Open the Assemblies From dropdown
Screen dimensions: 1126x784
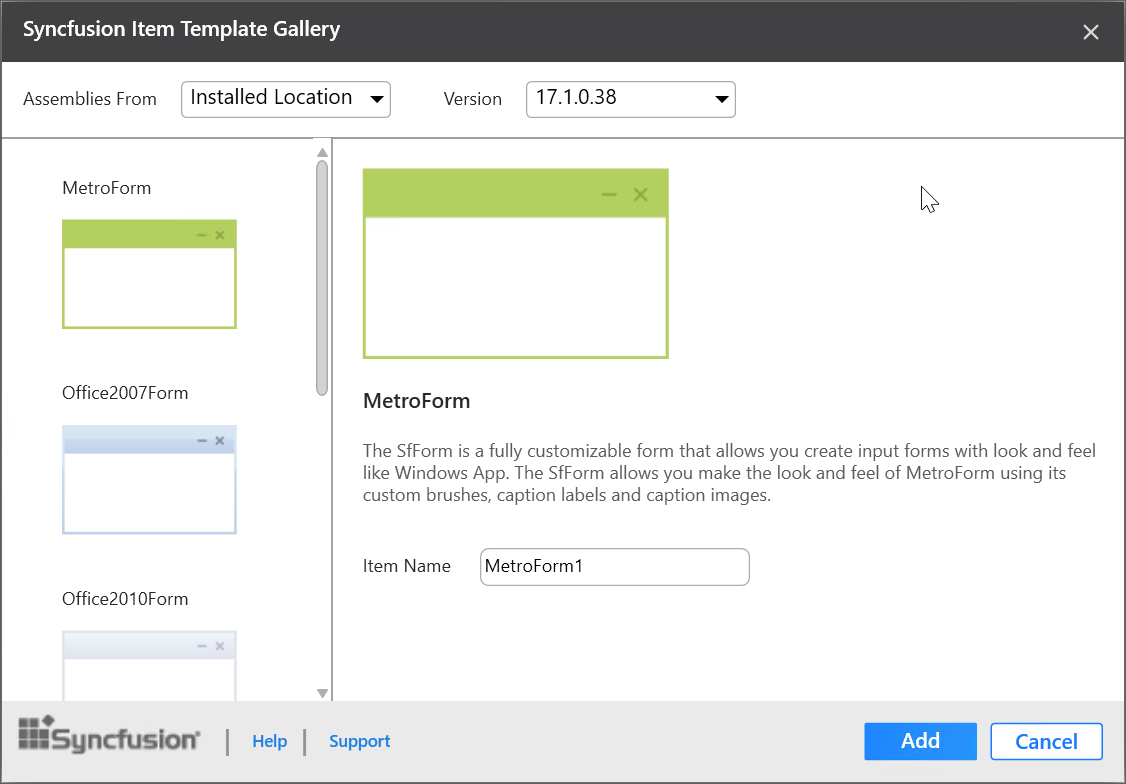tap(285, 99)
